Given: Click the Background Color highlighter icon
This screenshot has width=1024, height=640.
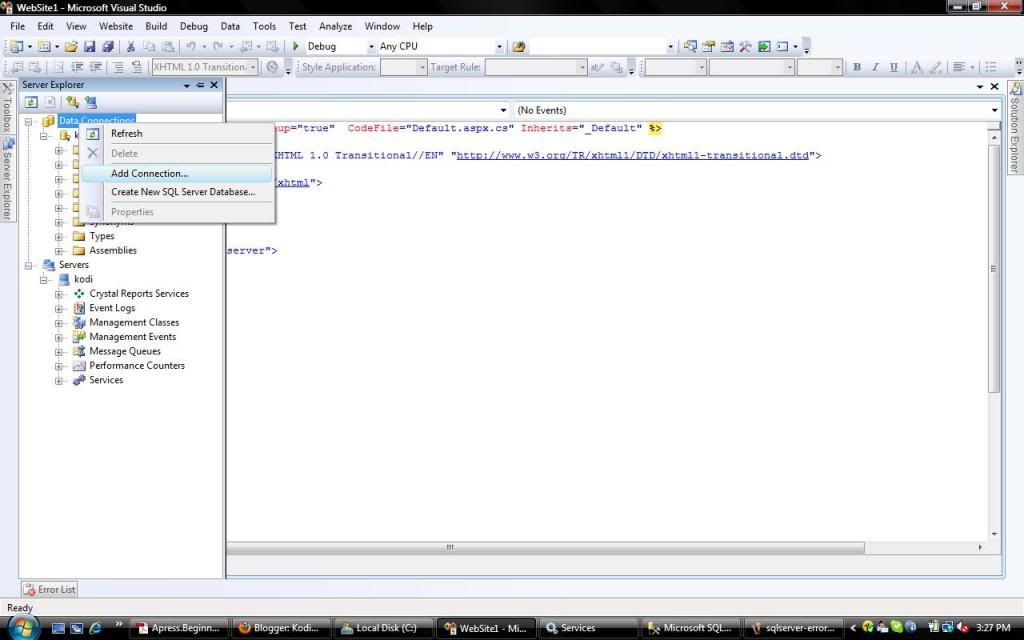Looking at the screenshot, I should (935, 67).
